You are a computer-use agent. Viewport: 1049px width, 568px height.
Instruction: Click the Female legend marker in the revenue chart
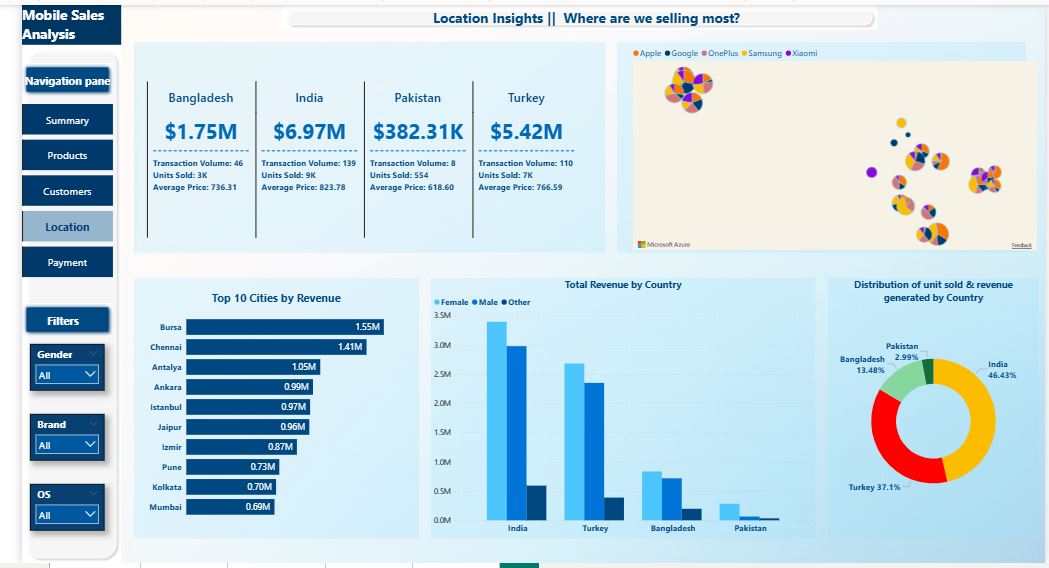[437, 302]
